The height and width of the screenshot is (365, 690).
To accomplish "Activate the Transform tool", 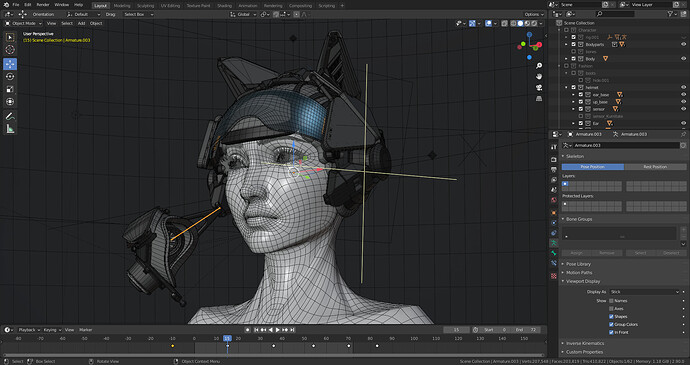I will 10,102.
